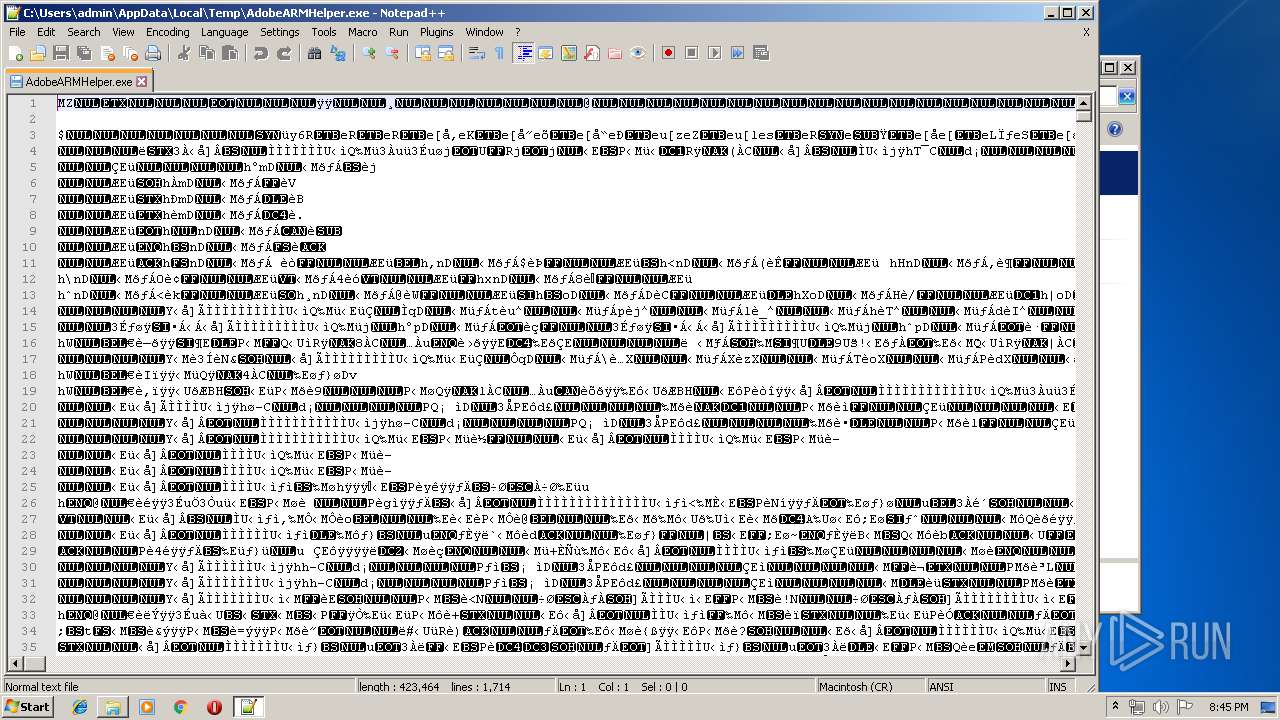Open the Language menu
The image size is (1280, 720).
click(224, 32)
